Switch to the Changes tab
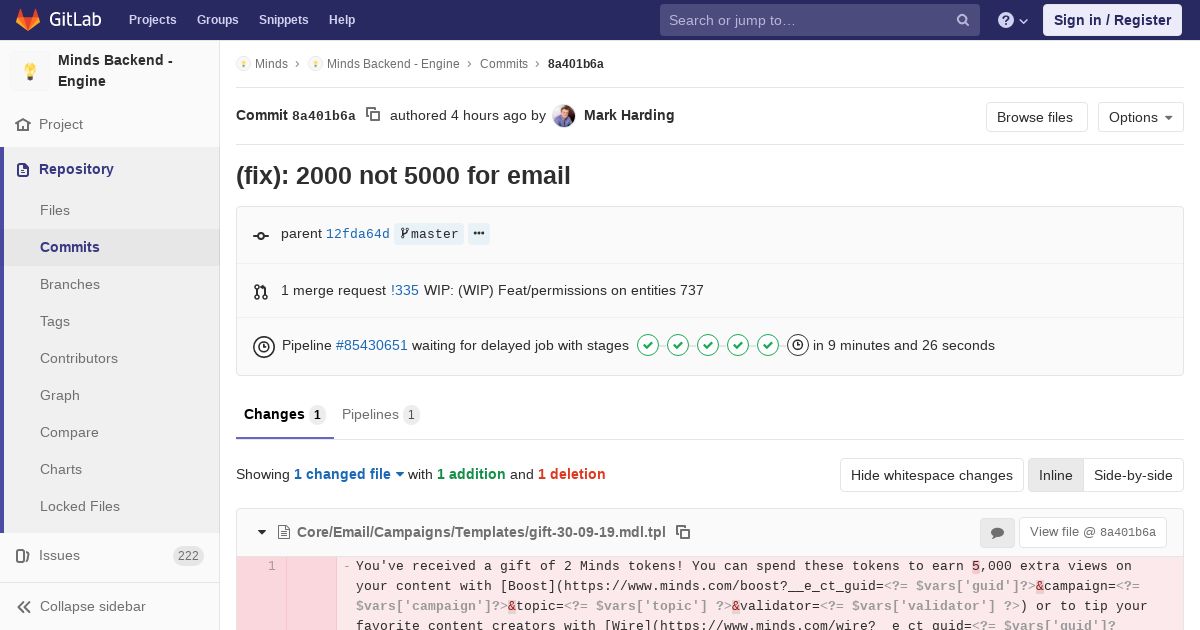 coord(285,415)
